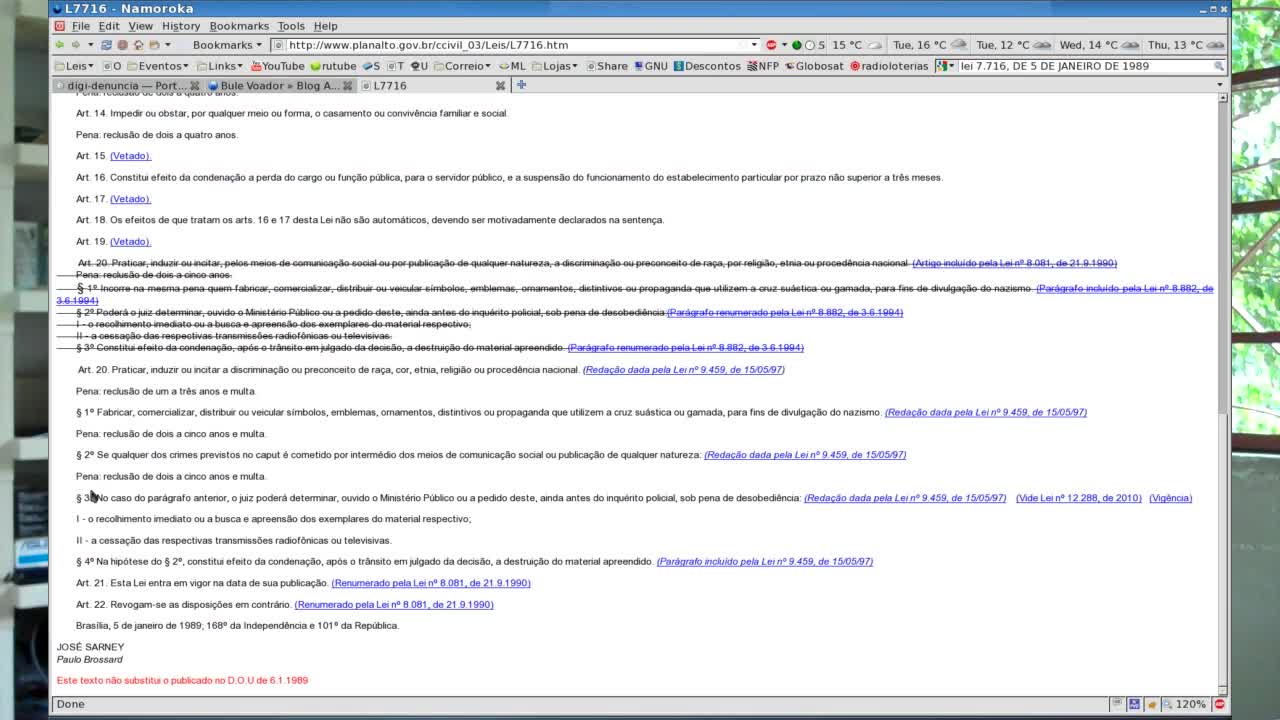Go forward with the forward arrow

point(76,45)
